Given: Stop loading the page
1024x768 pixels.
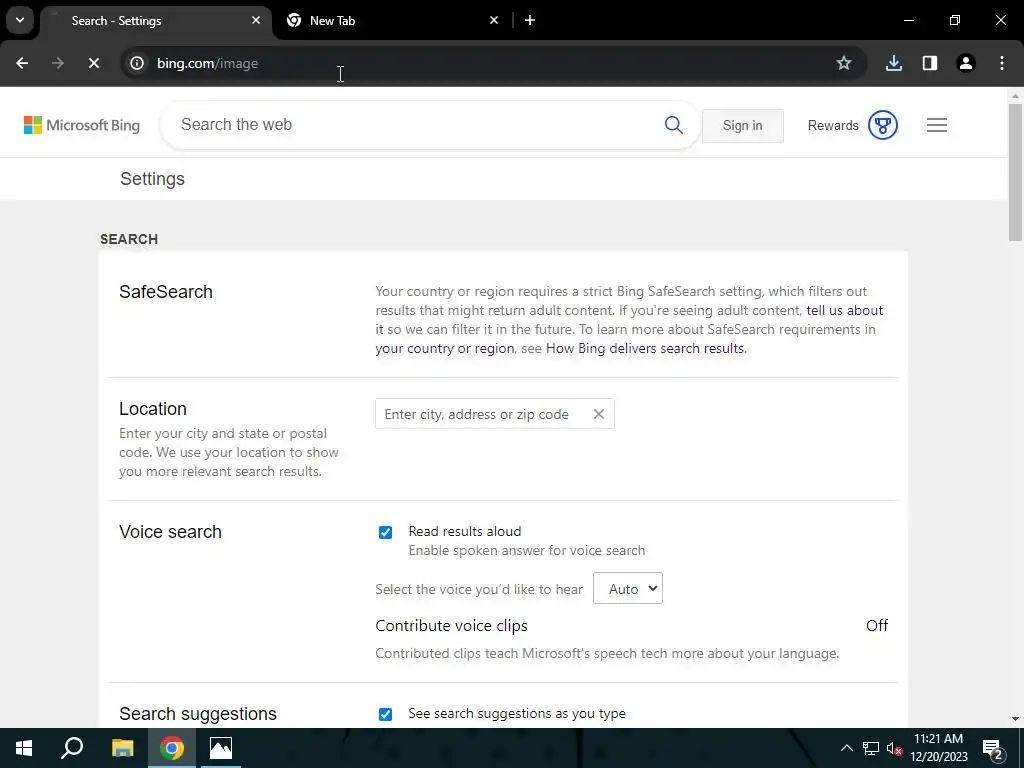Looking at the screenshot, I should point(93,63).
